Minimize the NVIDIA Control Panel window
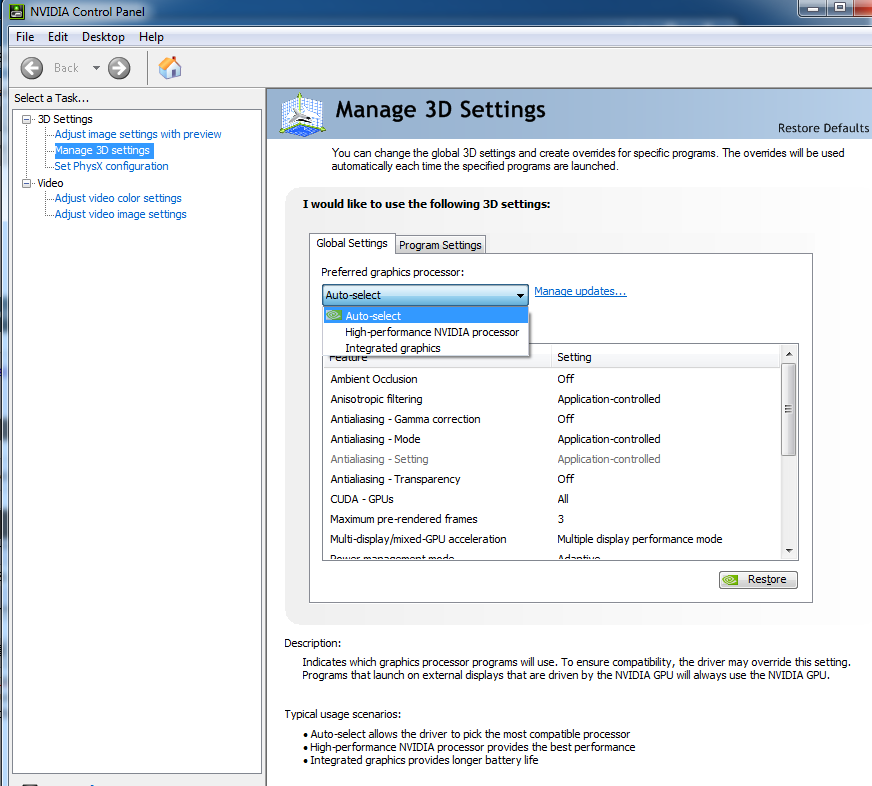 tap(813, 8)
